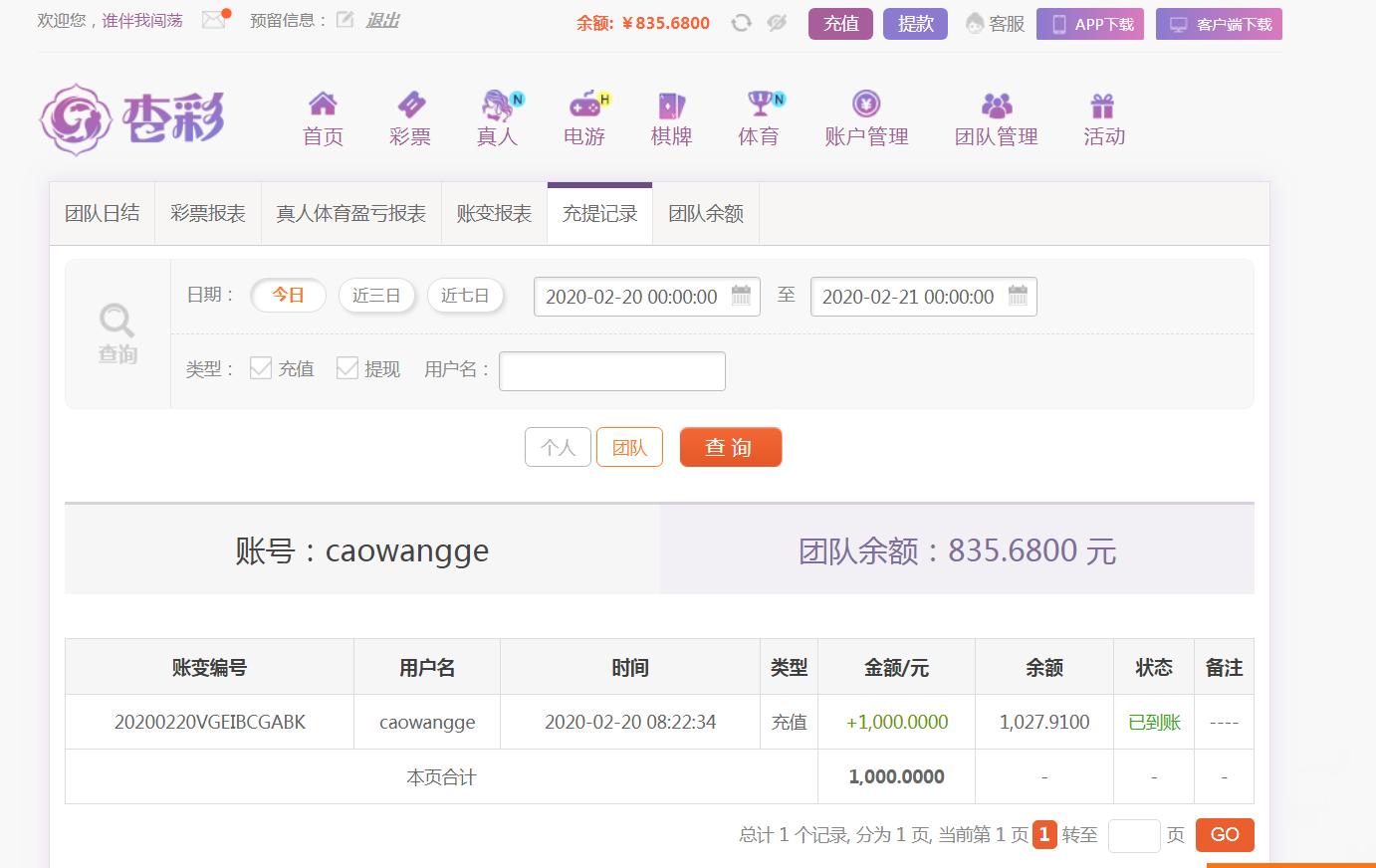This screenshot has width=1376, height=868.
Task: Open the 彩票 lottery icon
Action: pyautogui.click(x=410, y=104)
